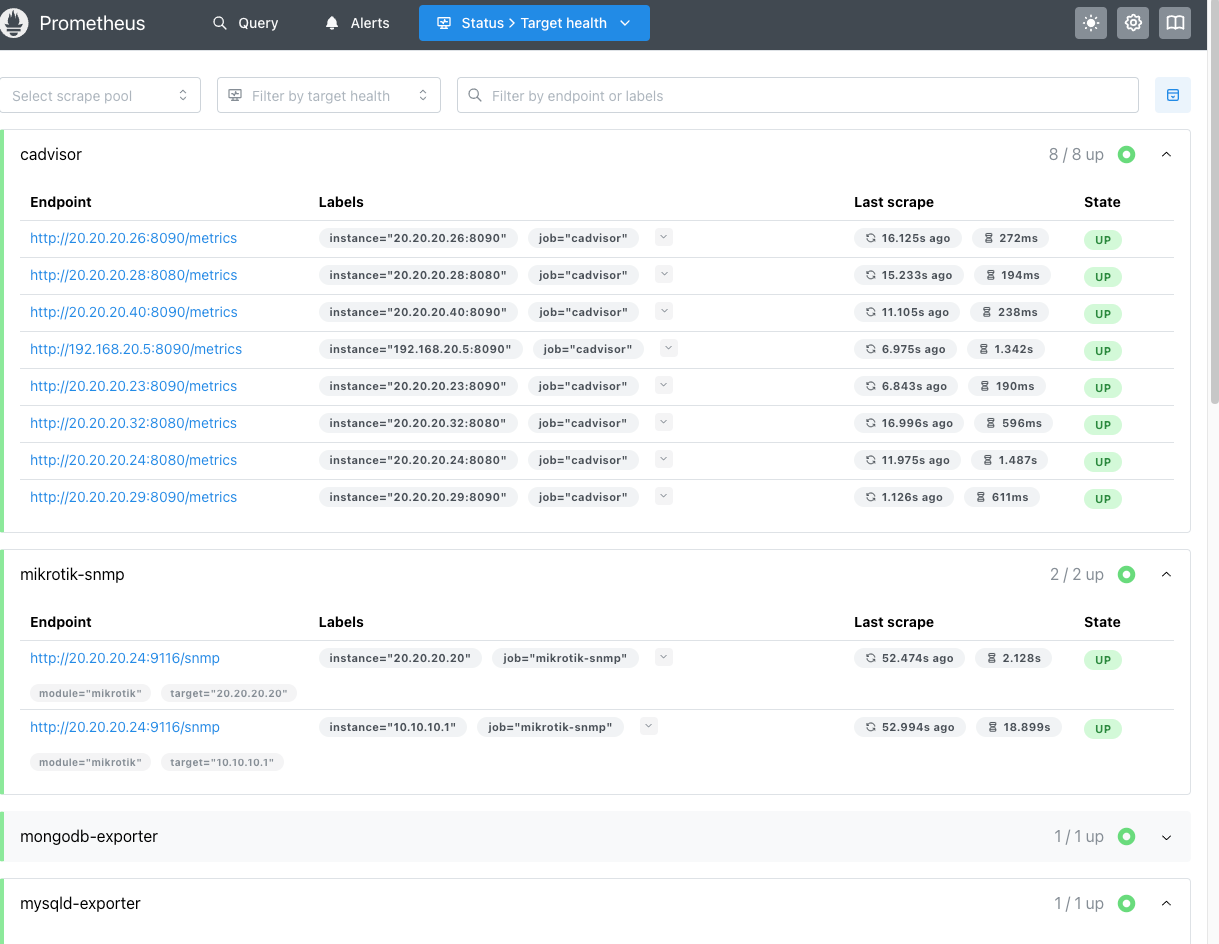This screenshot has width=1219, height=944.
Task: Click UP state badge for 20.20.20.29:8090
Action: click(1103, 498)
